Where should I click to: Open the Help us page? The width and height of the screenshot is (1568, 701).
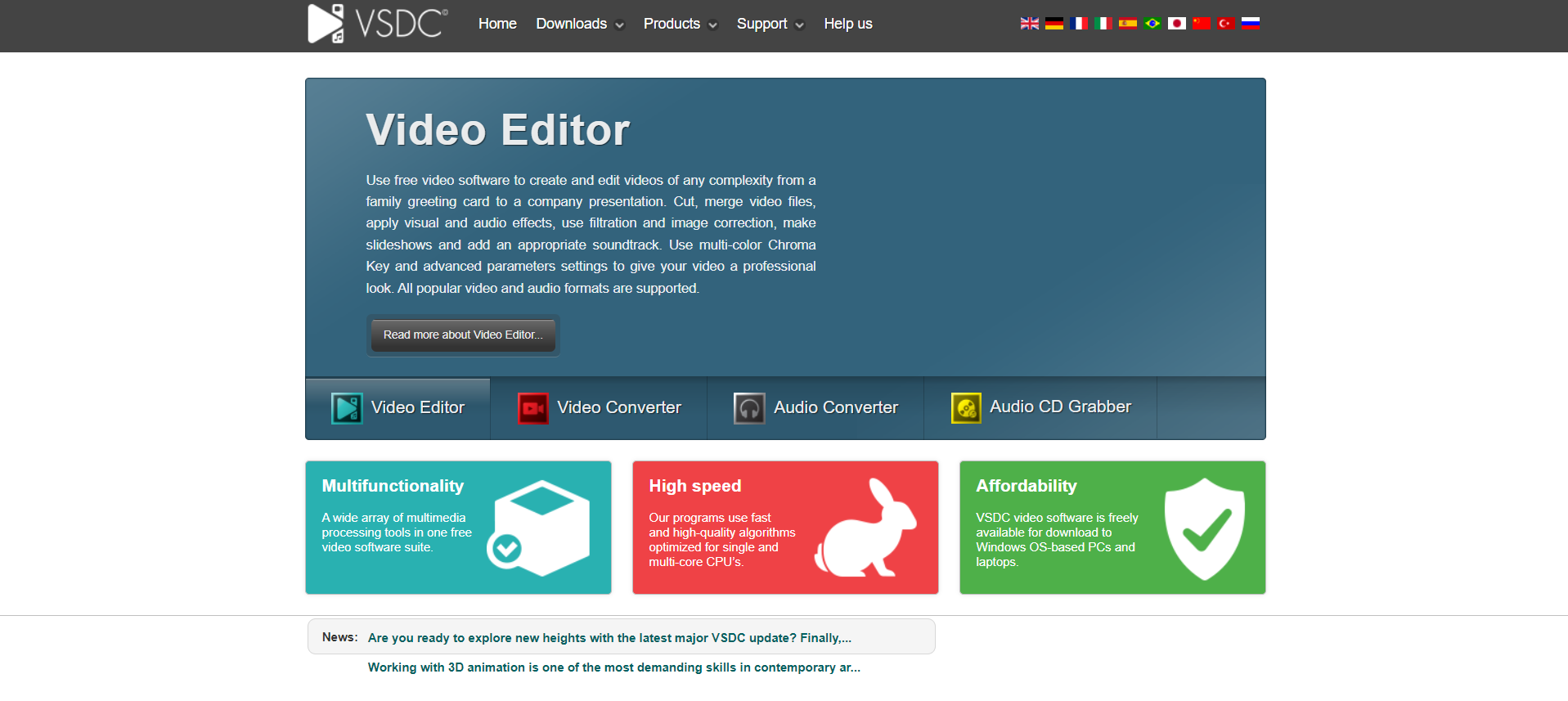point(848,24)
